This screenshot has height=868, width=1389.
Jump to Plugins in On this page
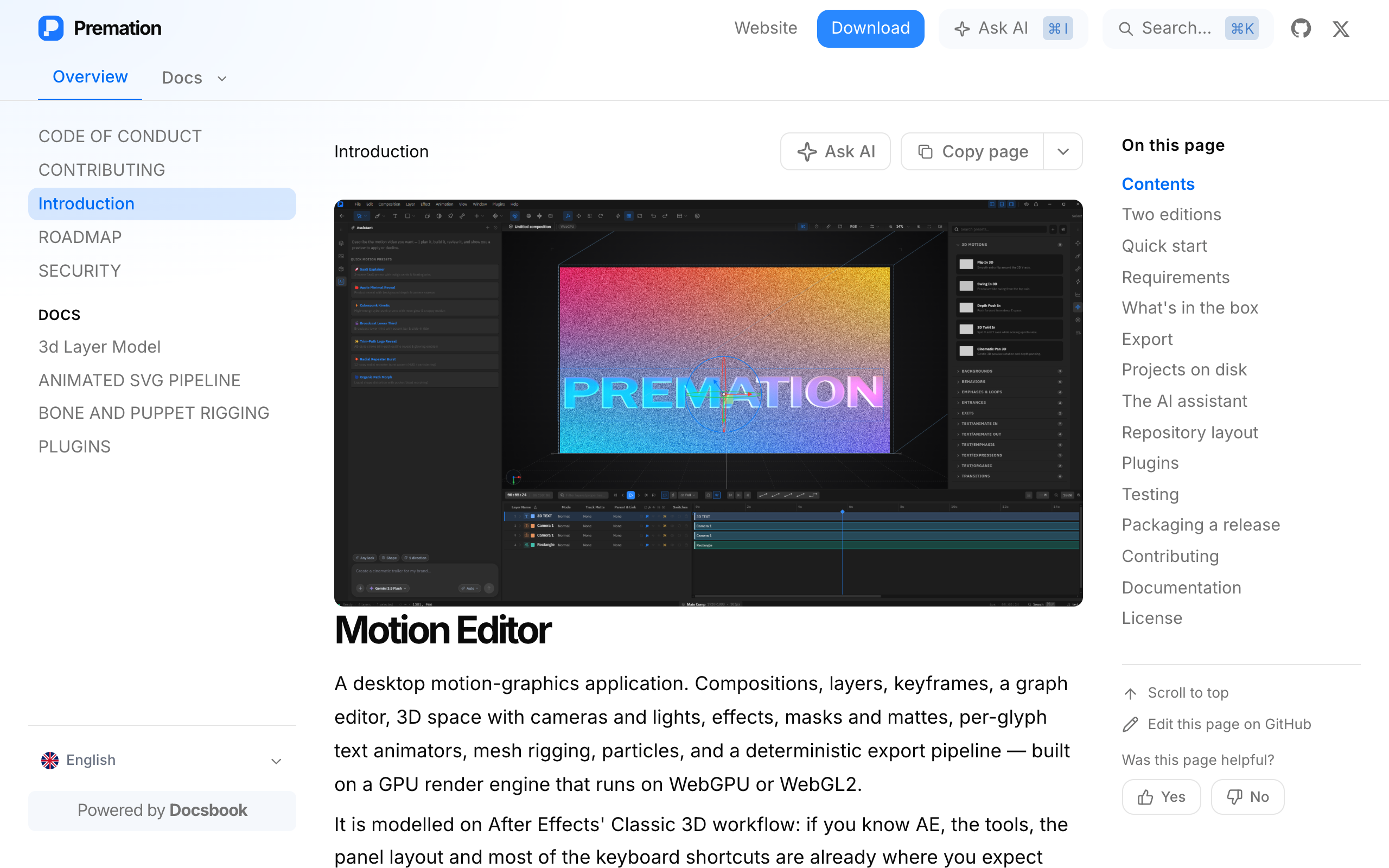[x=1150, y=463]
